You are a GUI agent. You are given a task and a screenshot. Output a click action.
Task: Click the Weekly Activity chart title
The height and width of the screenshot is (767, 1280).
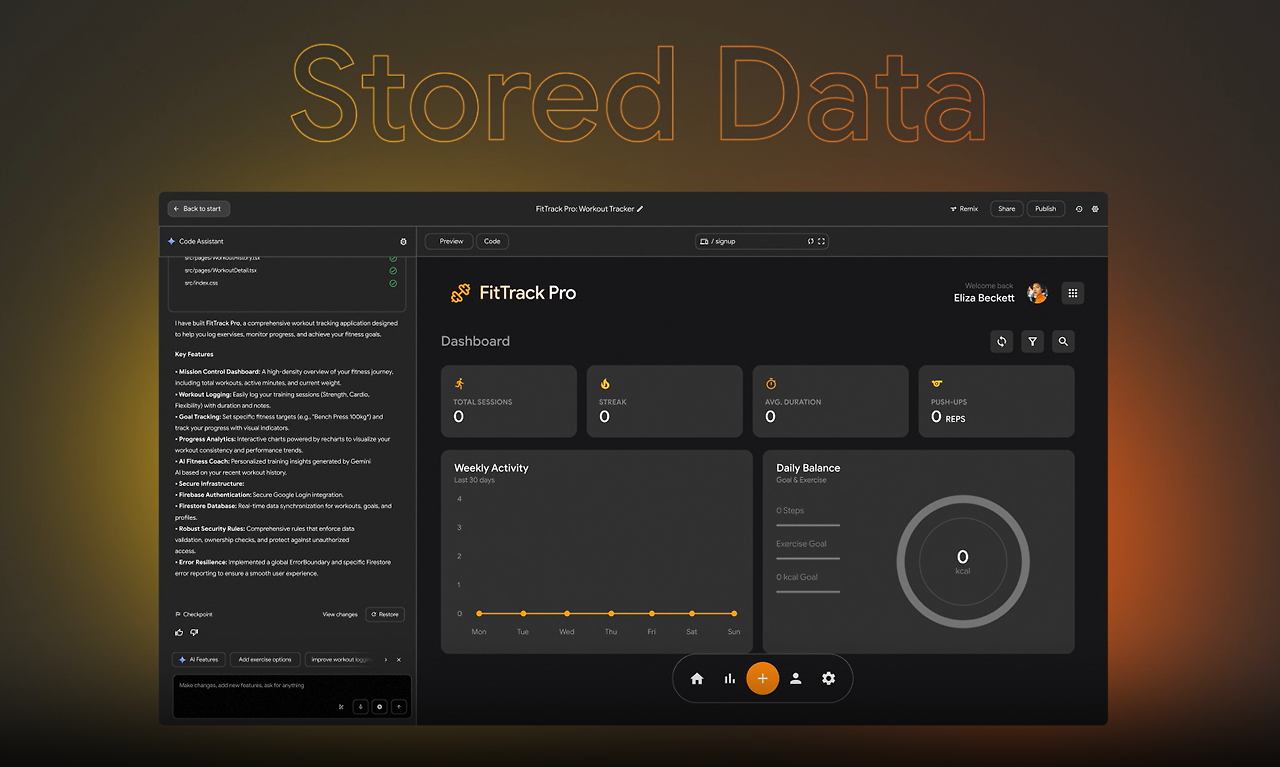tap(491, 468)
